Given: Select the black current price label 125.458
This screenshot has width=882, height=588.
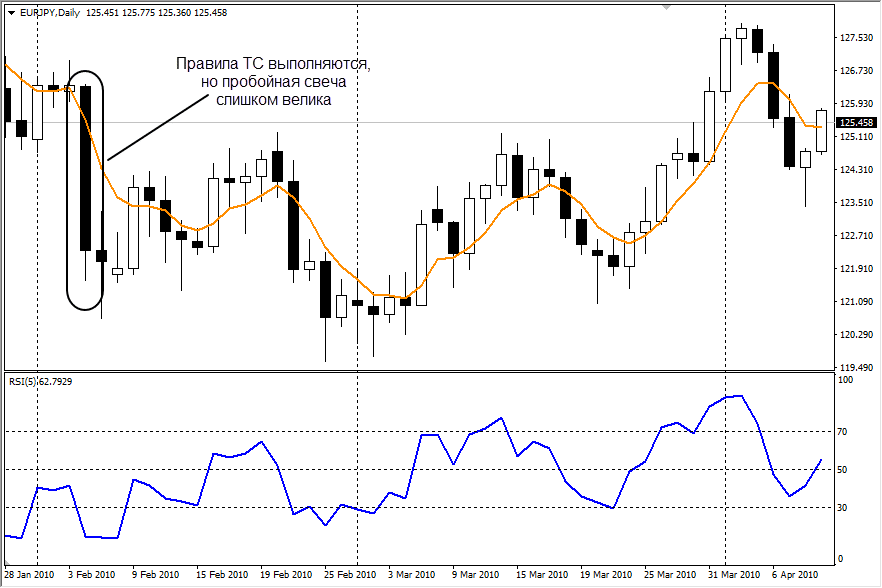Looking at the screenshot, I should tap(857, 123).
